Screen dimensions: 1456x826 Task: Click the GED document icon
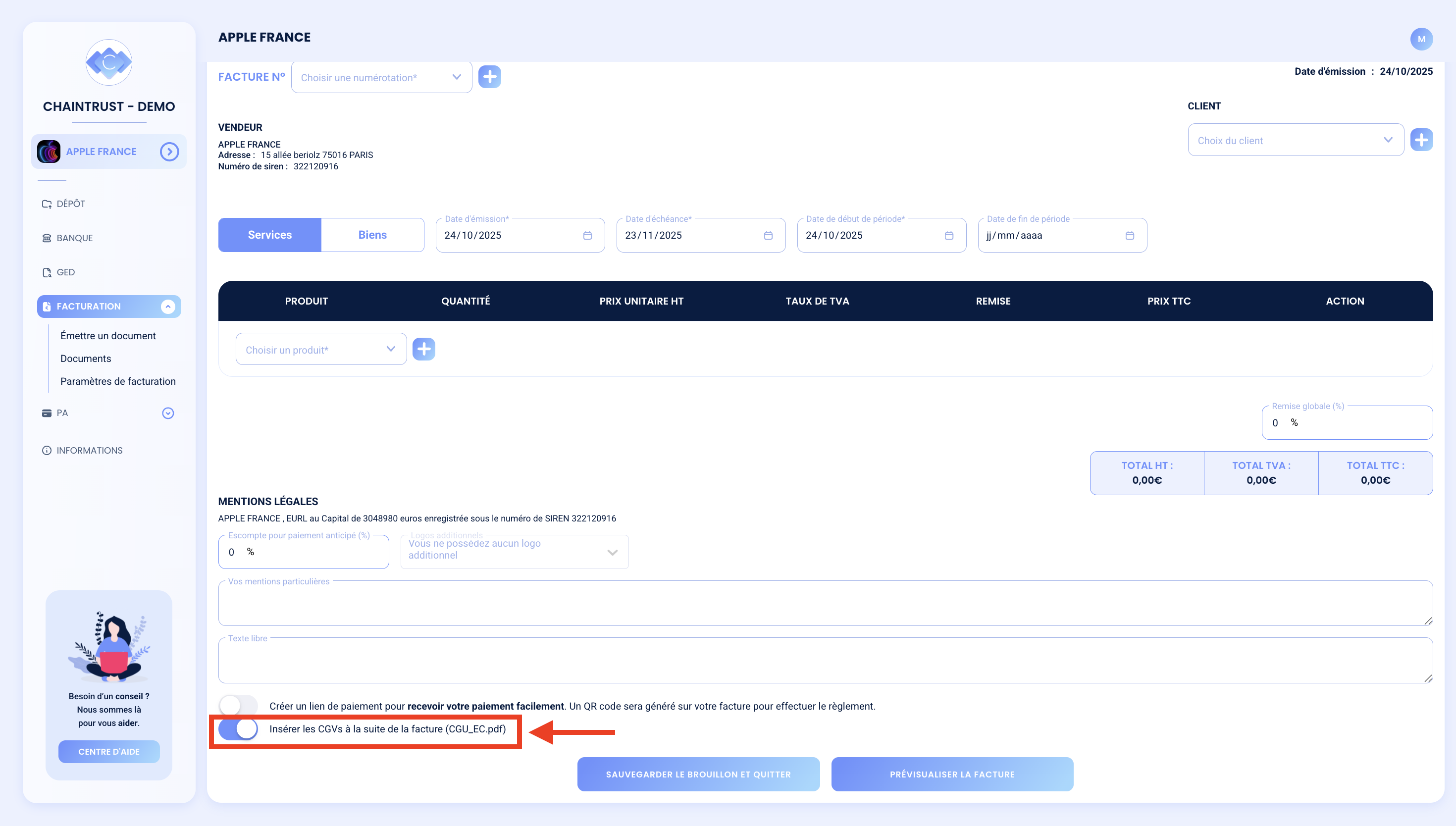pos(47,272)
